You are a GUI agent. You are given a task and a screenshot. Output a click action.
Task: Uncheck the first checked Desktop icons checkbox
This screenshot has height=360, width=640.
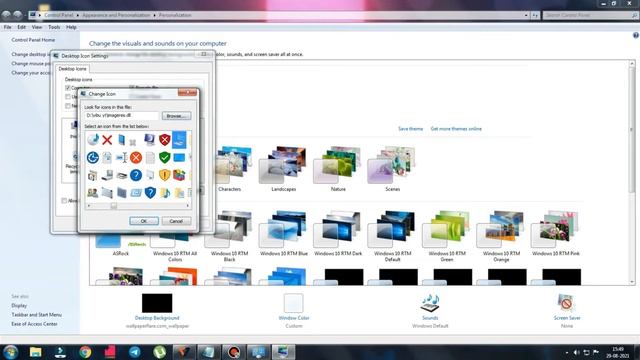tap(68, 88)
